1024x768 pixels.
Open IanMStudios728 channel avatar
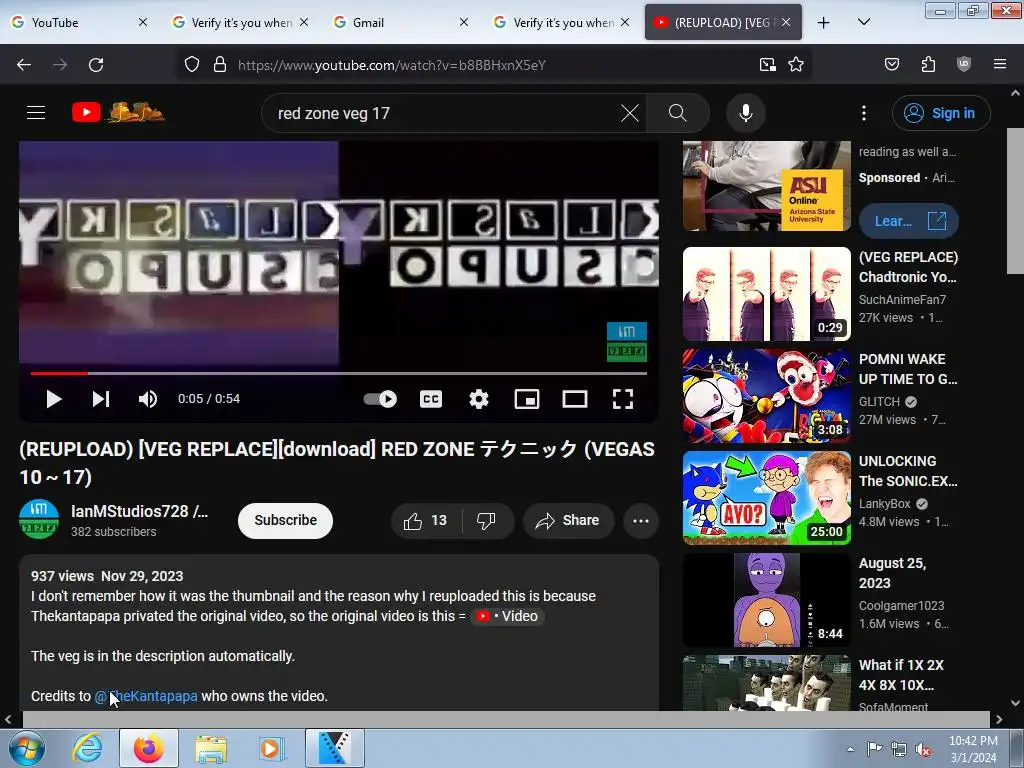pyautogui.click(x=39, y=519)
